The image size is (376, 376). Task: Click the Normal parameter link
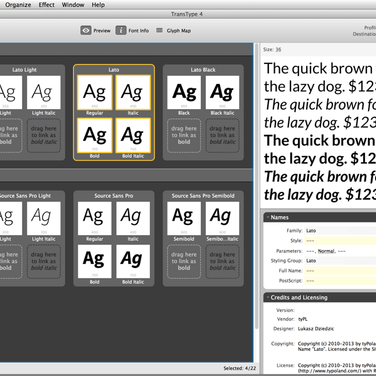click(326, 251)
